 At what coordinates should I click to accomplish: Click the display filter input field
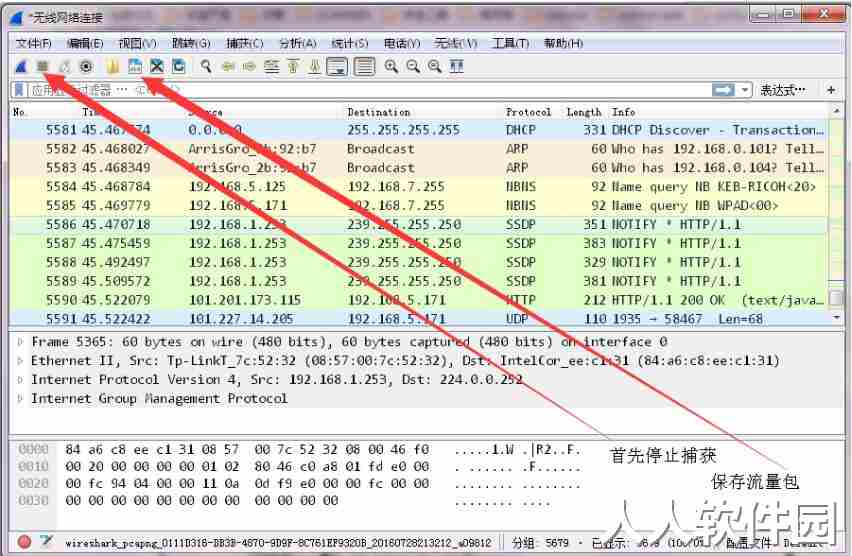pos(367,90)
